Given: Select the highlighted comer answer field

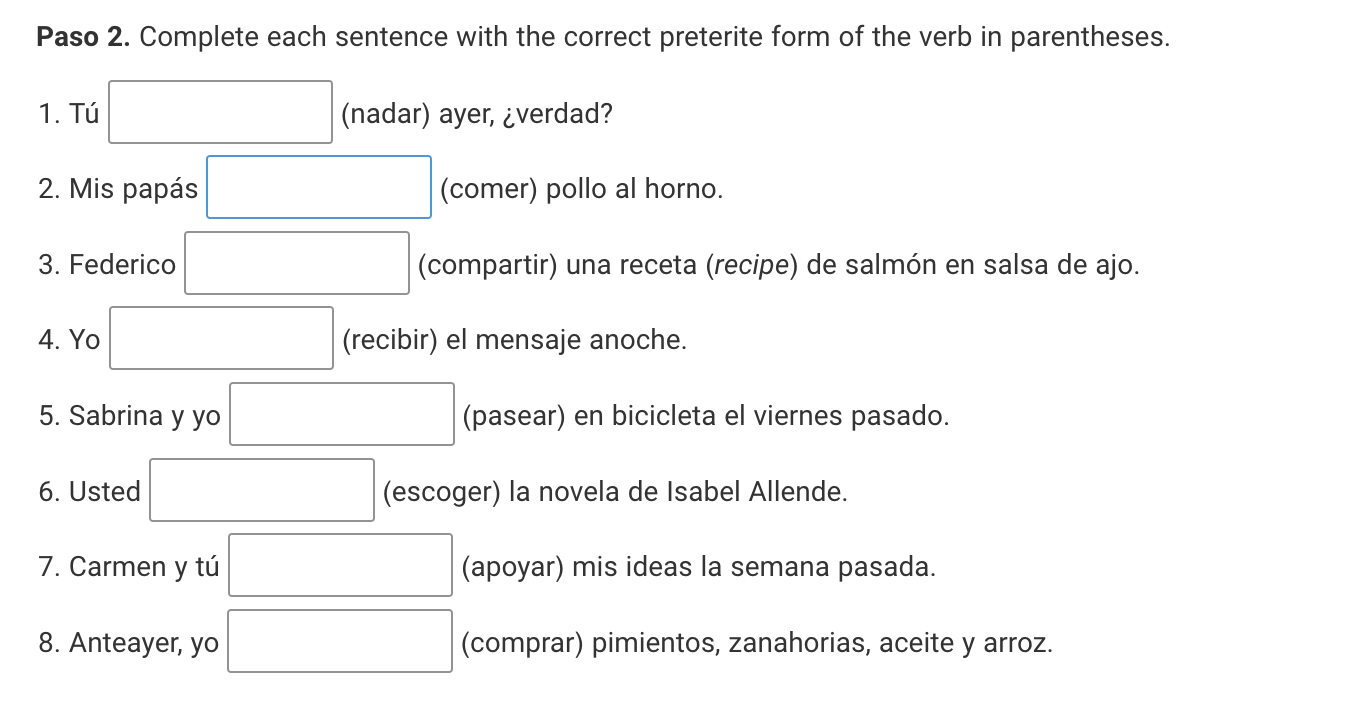Looking at the screenshot, I should click(x=318, y=187).
